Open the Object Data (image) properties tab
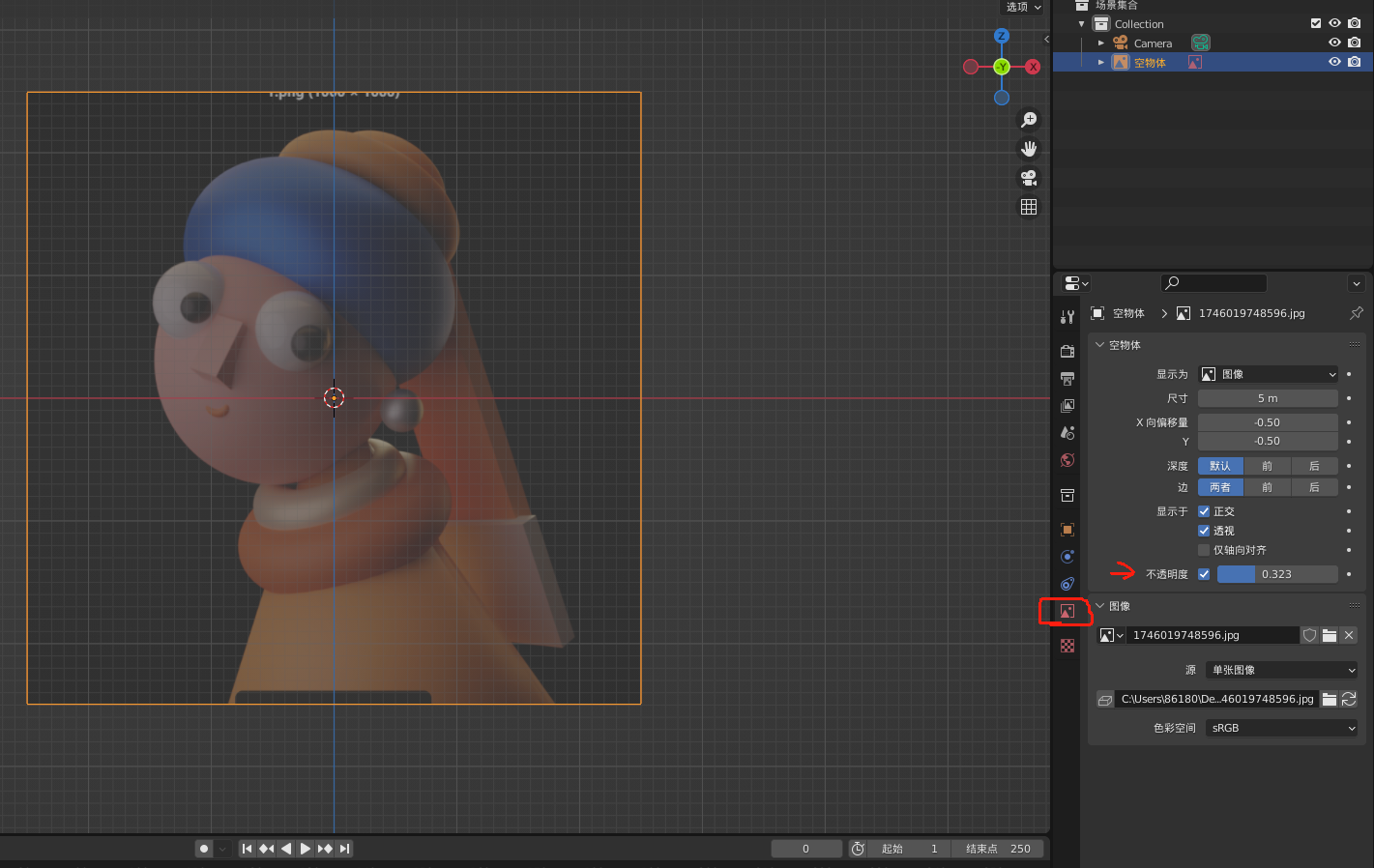1374x868 pixels. (1067, 611)
